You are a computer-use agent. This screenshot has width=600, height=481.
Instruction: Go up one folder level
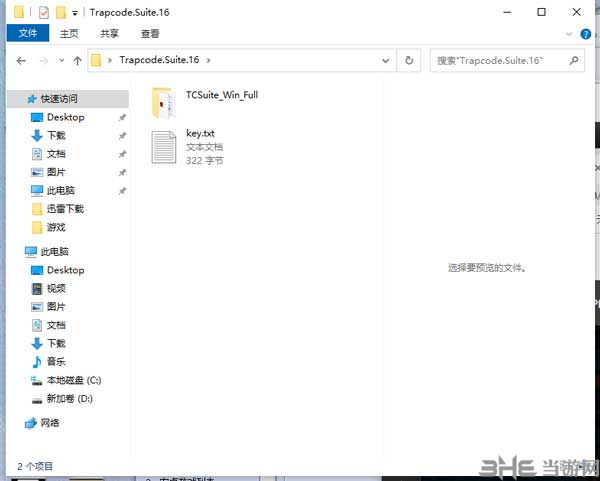click(x=77, y=60)
